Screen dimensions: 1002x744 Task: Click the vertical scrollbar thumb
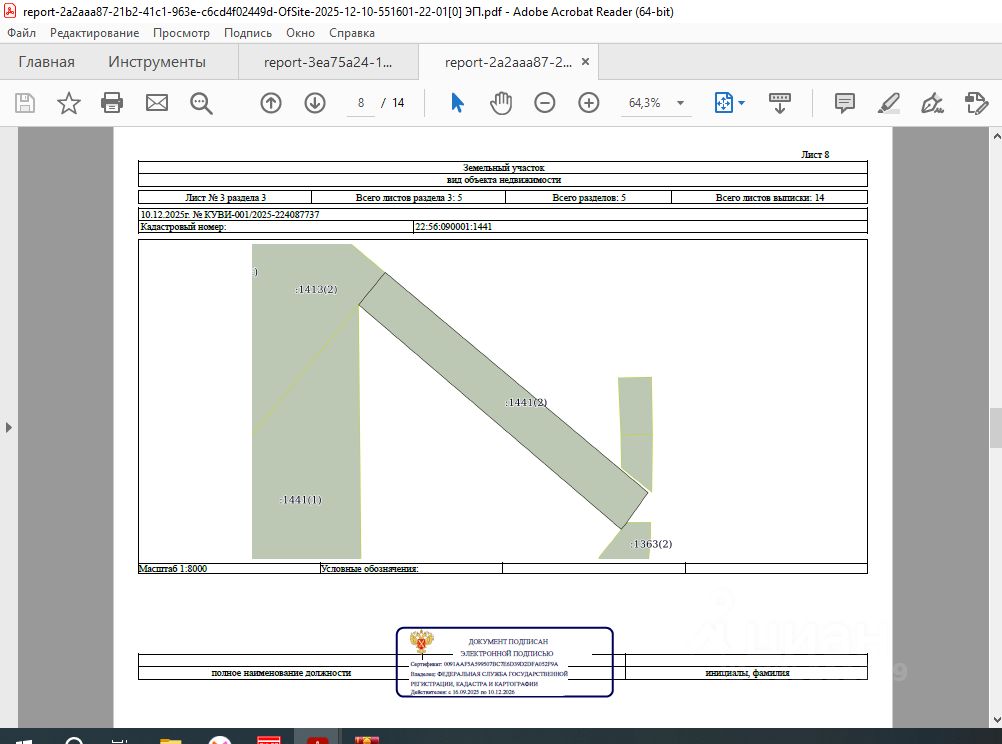tap(996, 428)
